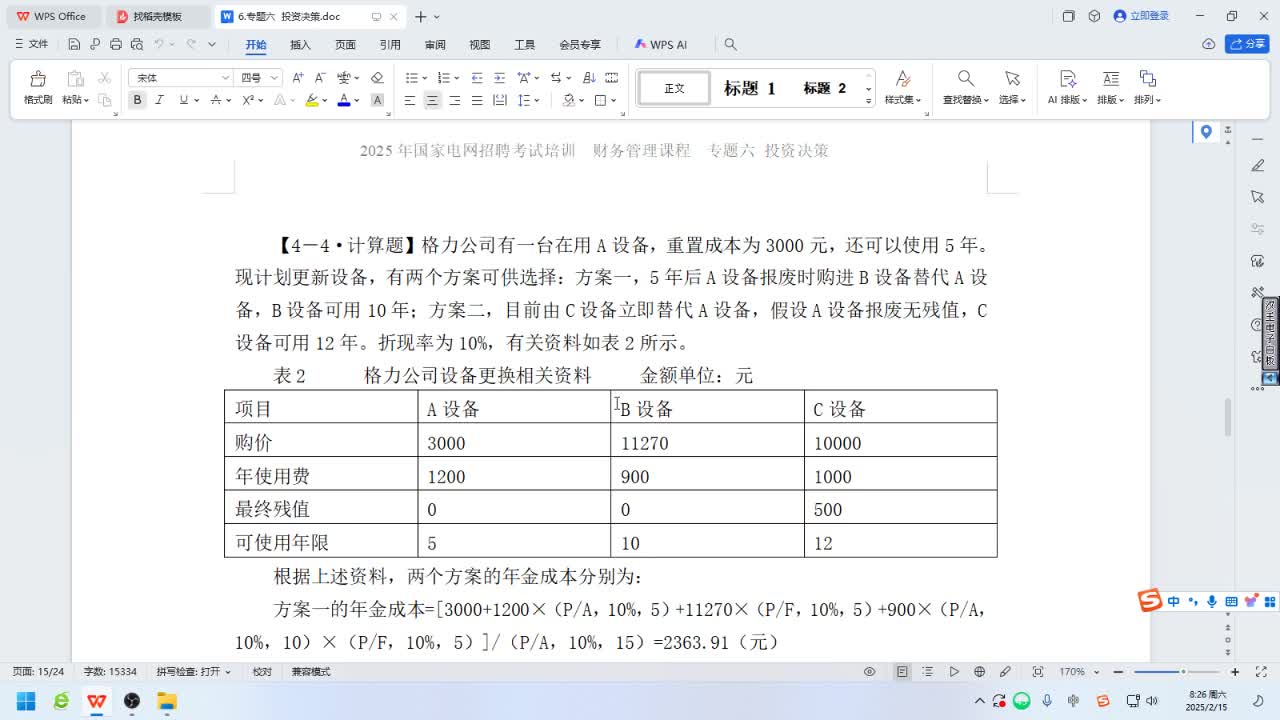Viewport: 1280px width, 720px height.
Task: Click the web layout globe icon in status bar
Action: pos(980,672)
